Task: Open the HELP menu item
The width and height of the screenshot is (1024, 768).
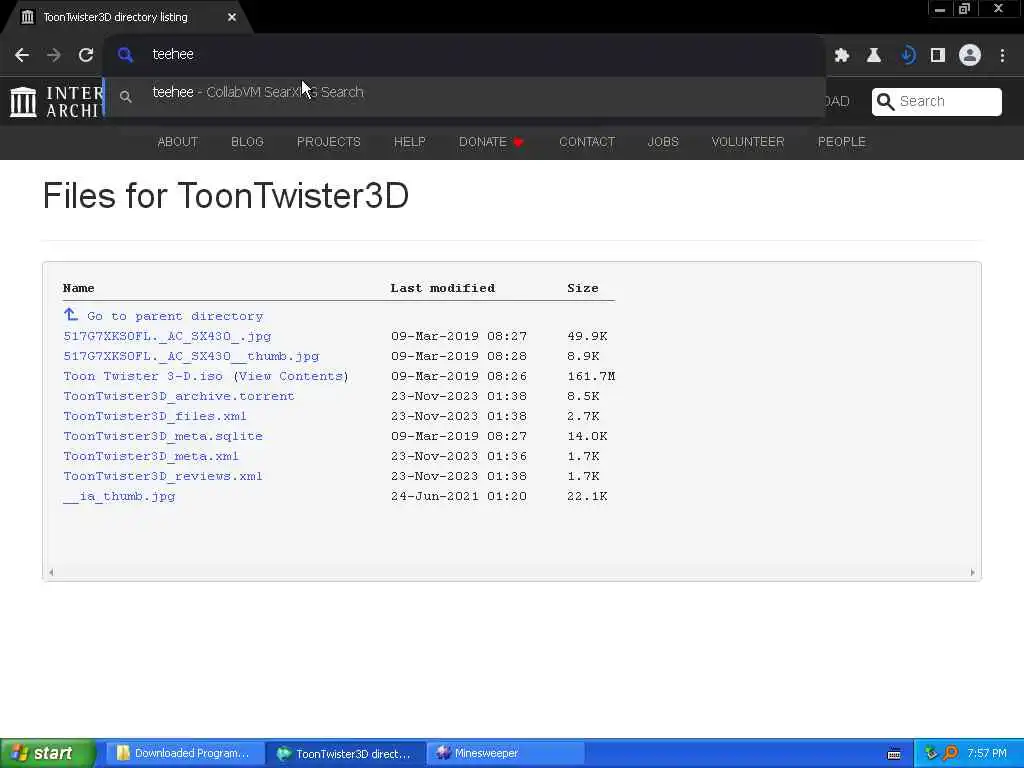Action: [x=409, y=142]
